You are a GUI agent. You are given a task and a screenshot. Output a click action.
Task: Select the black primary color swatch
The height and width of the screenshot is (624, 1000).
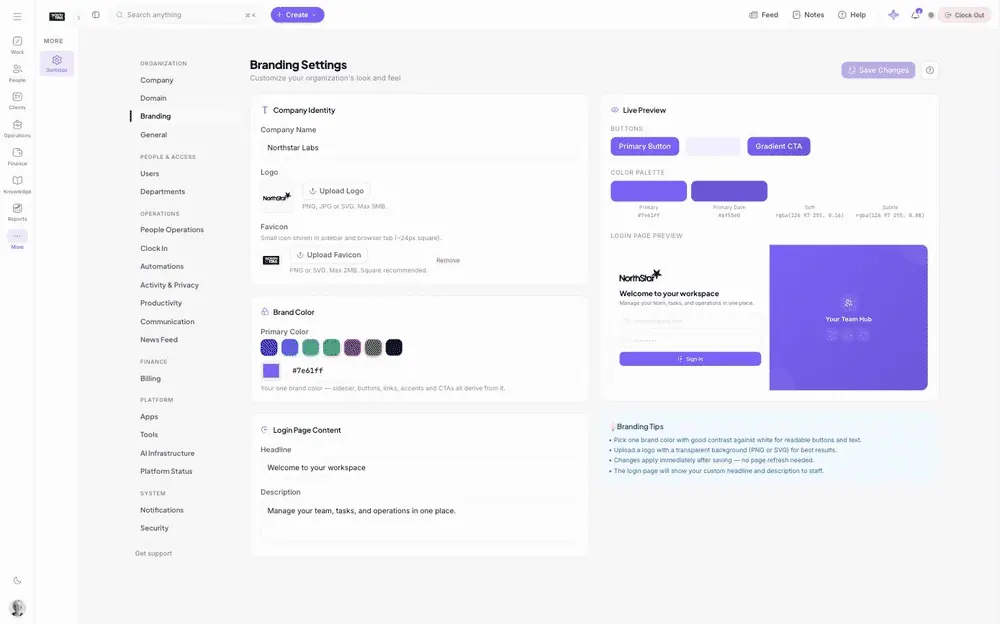click(394, 347)
